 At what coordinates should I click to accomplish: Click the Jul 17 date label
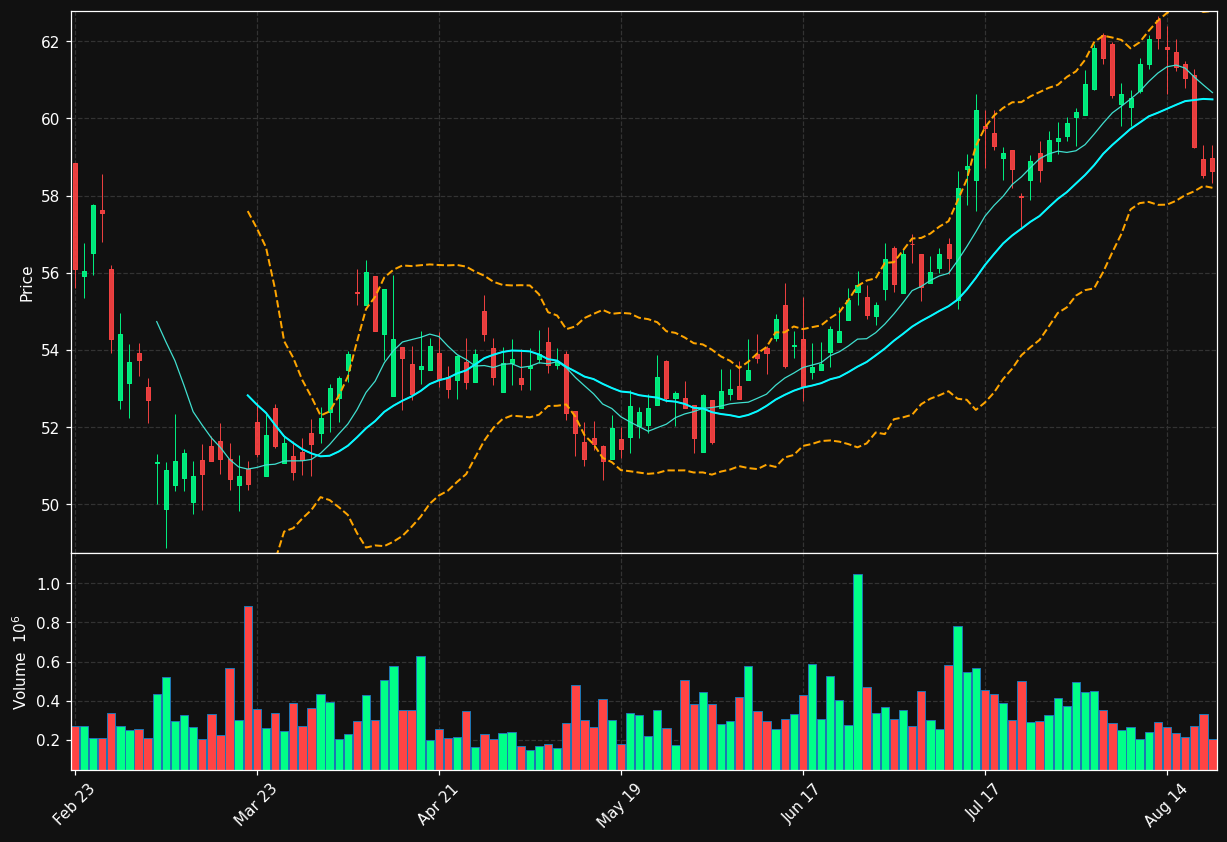tap(983, 800)
